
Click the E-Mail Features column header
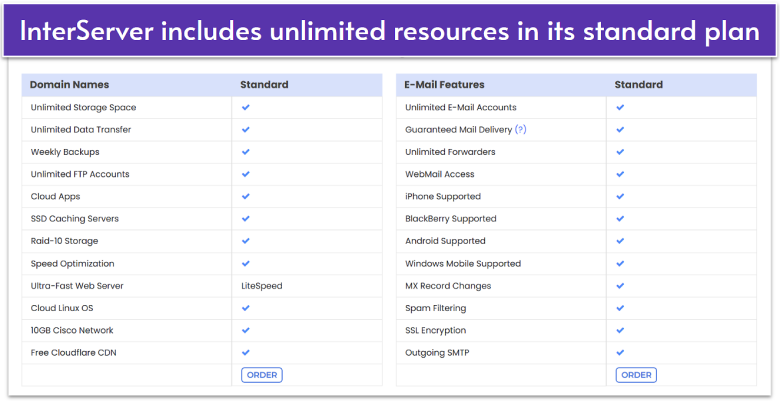pyautogui.click(x=445, y=85)
